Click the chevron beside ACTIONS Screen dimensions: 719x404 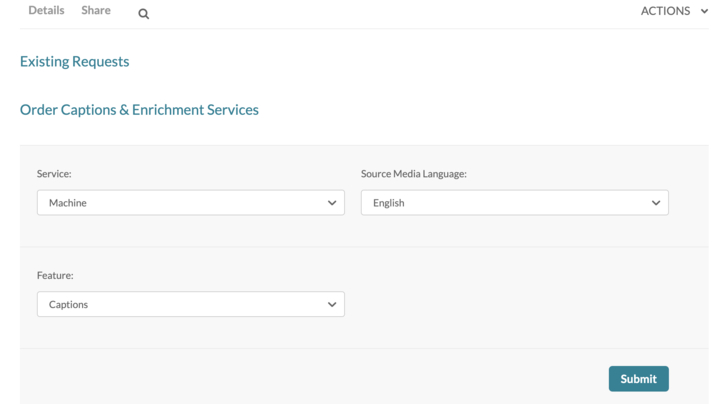[x=704, y=11]
